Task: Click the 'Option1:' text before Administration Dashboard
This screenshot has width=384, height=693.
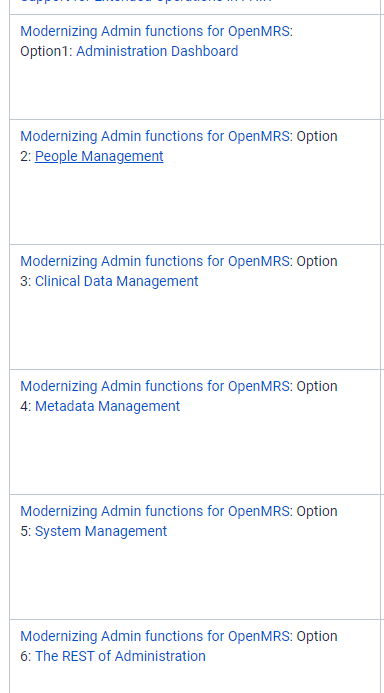Action: [x=46, y=51]
